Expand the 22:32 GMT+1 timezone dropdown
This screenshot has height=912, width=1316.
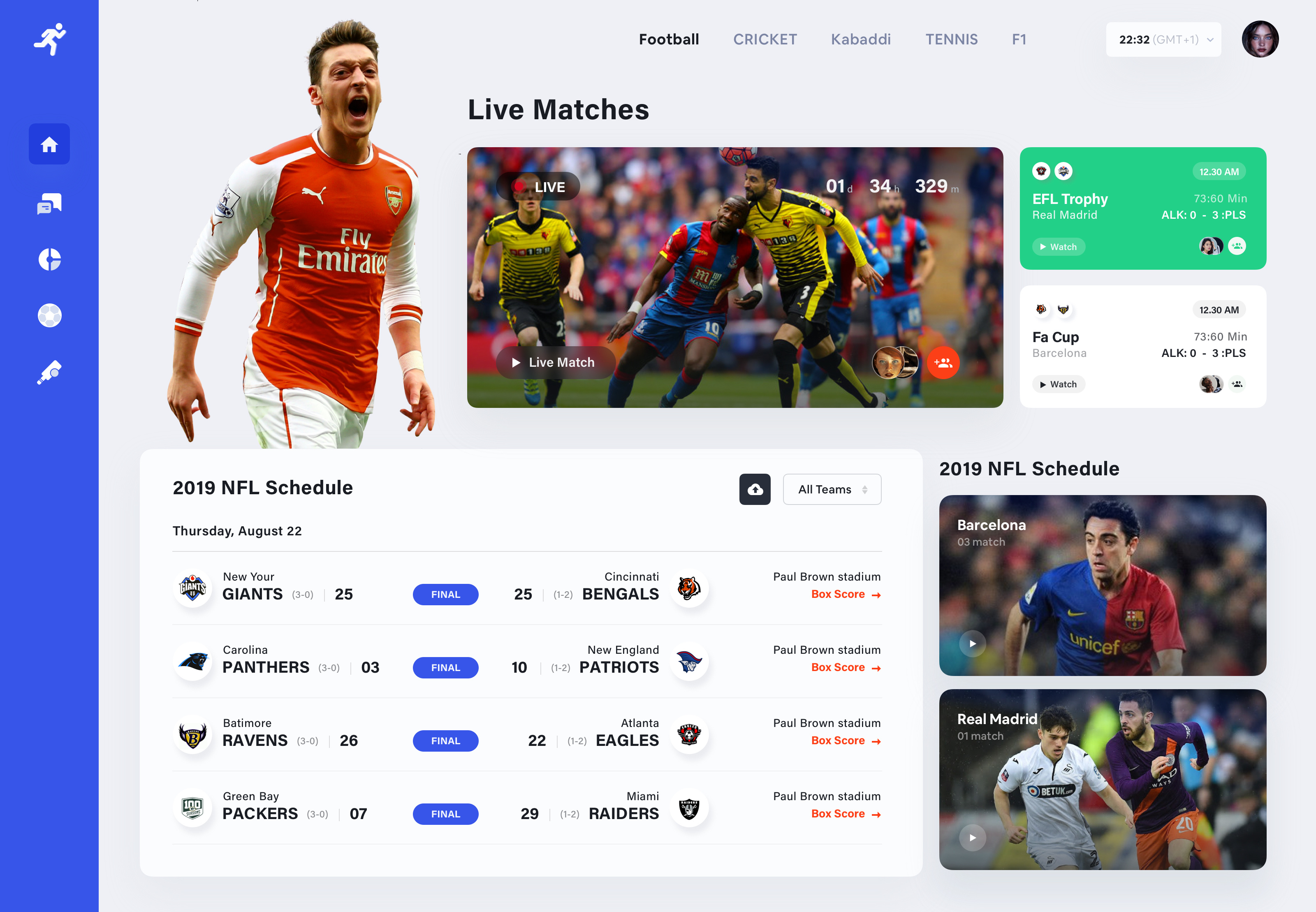click(x=1163, y=39)
